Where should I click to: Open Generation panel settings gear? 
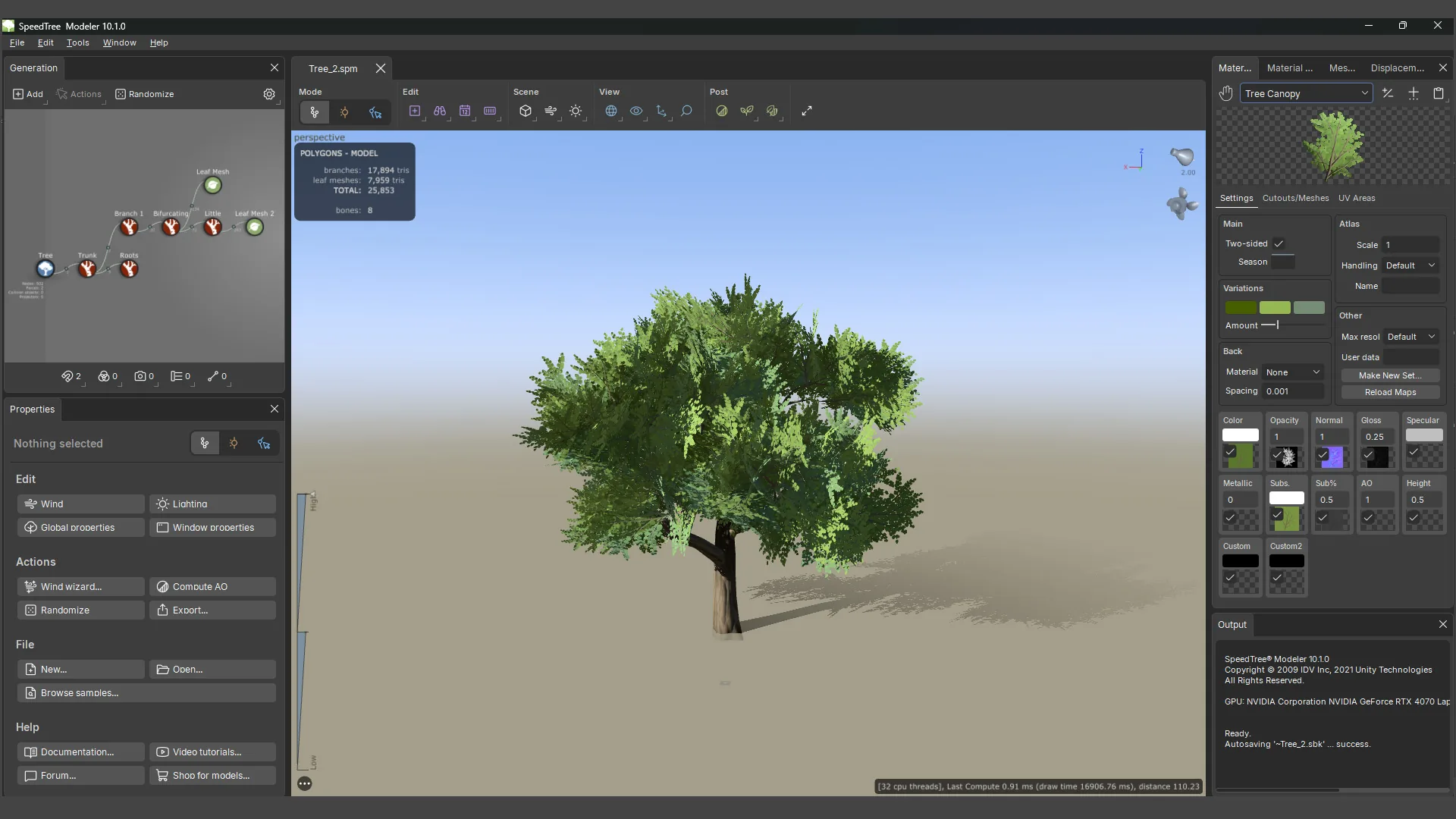[269, 94]
